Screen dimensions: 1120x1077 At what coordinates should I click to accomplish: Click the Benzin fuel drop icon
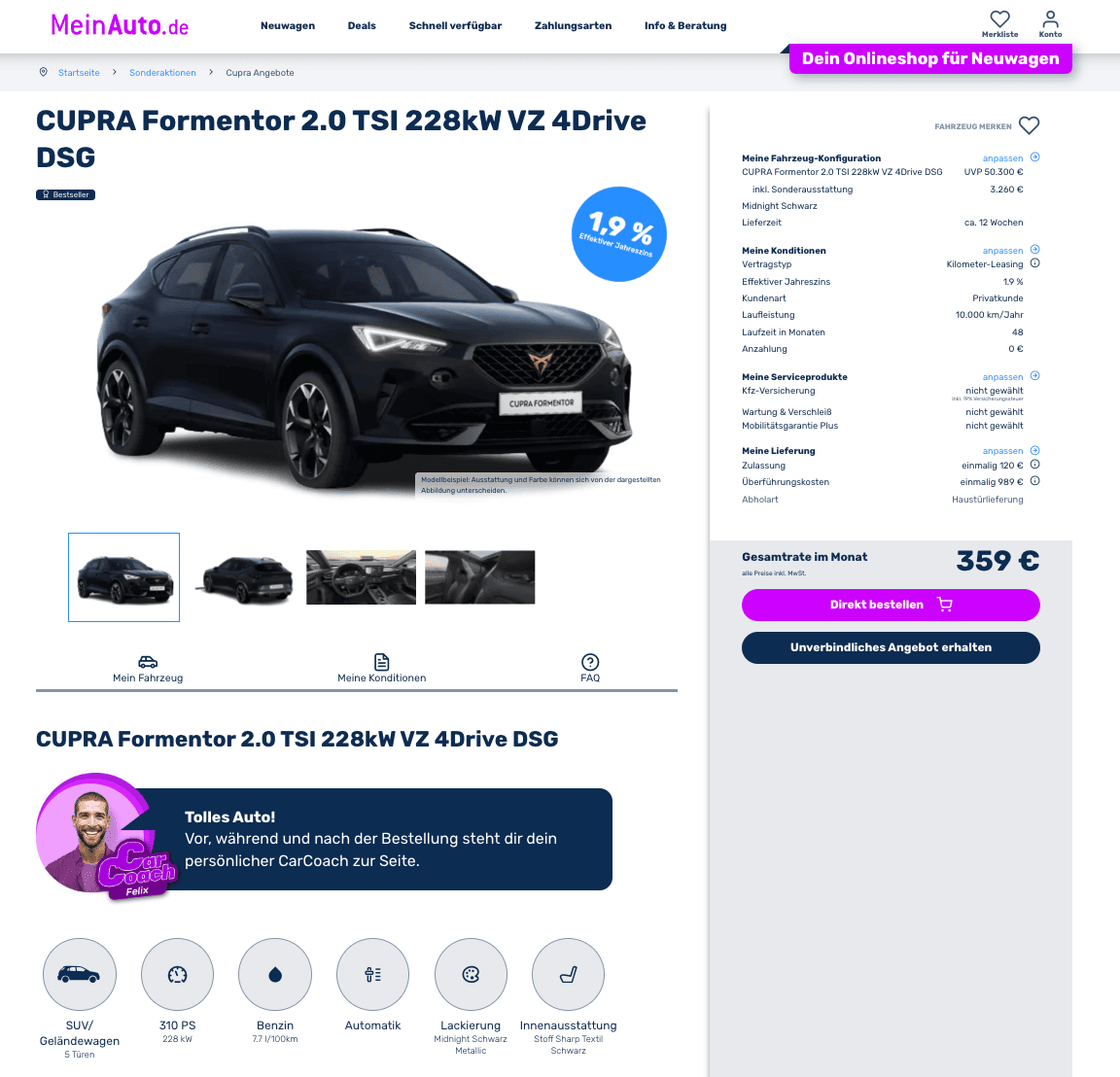275,974
